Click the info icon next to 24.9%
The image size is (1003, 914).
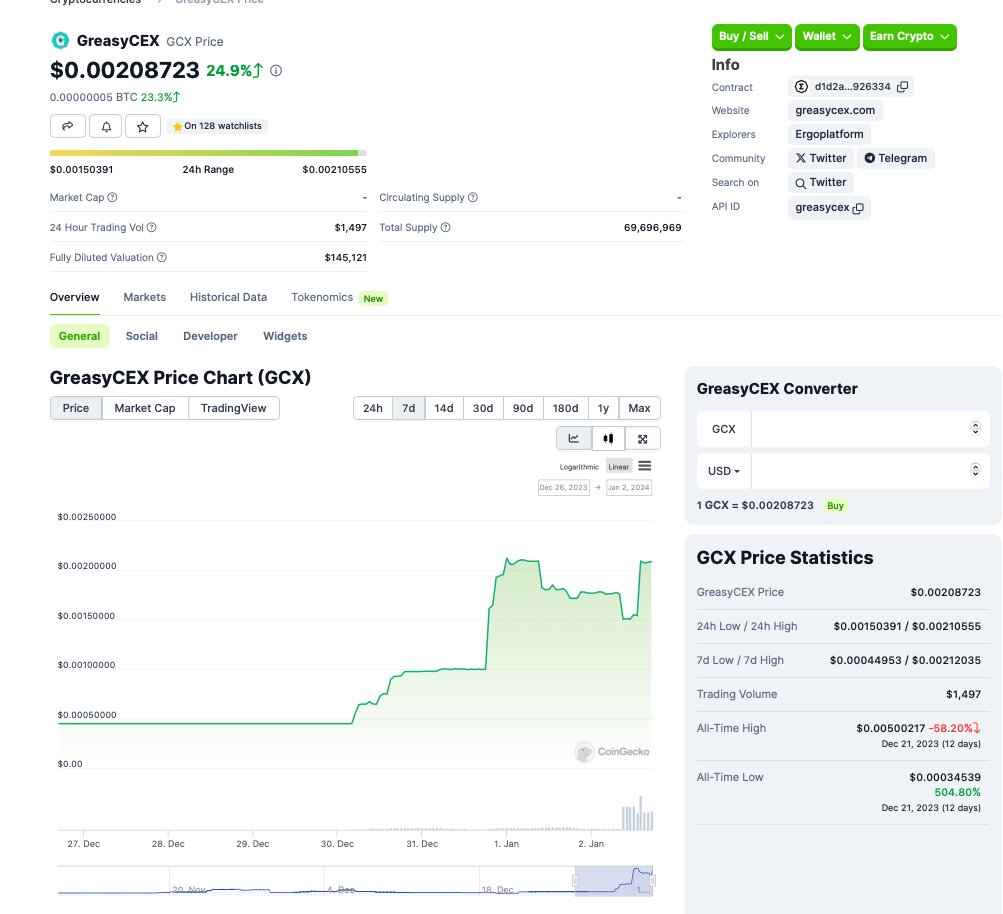276,70
